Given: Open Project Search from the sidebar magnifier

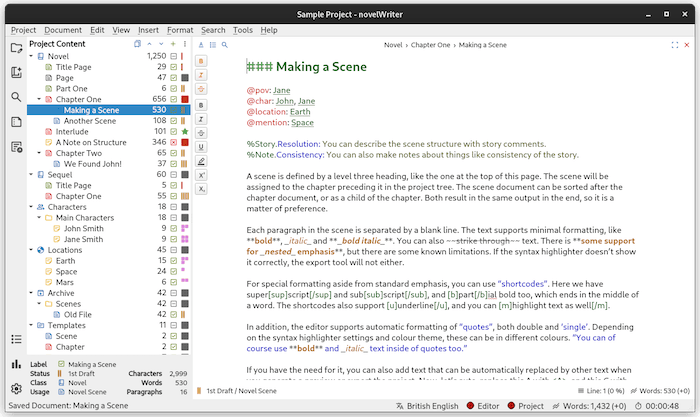Looking at the screenshot, I should click(17, 97).
